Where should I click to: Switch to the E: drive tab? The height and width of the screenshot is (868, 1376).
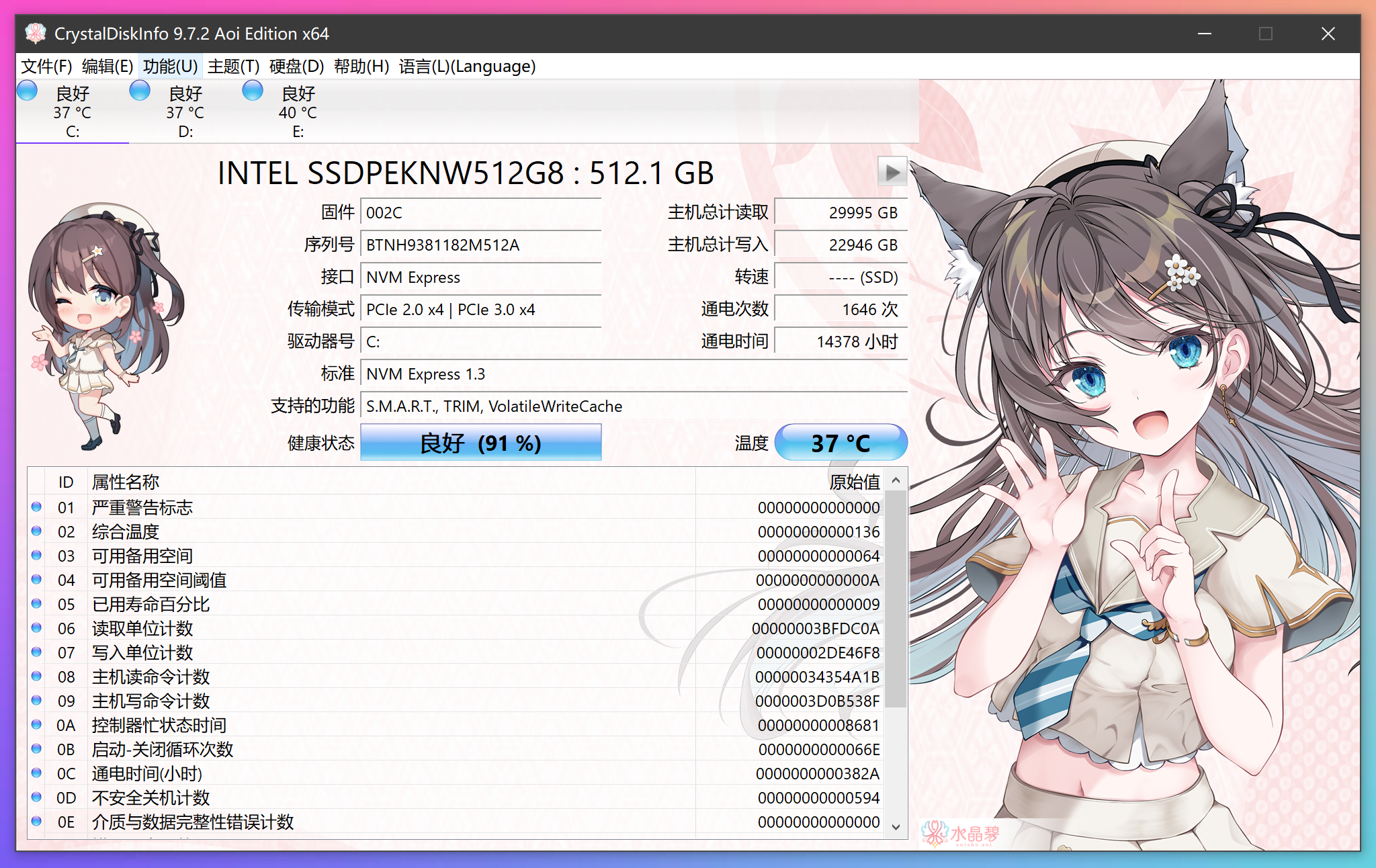297,111
